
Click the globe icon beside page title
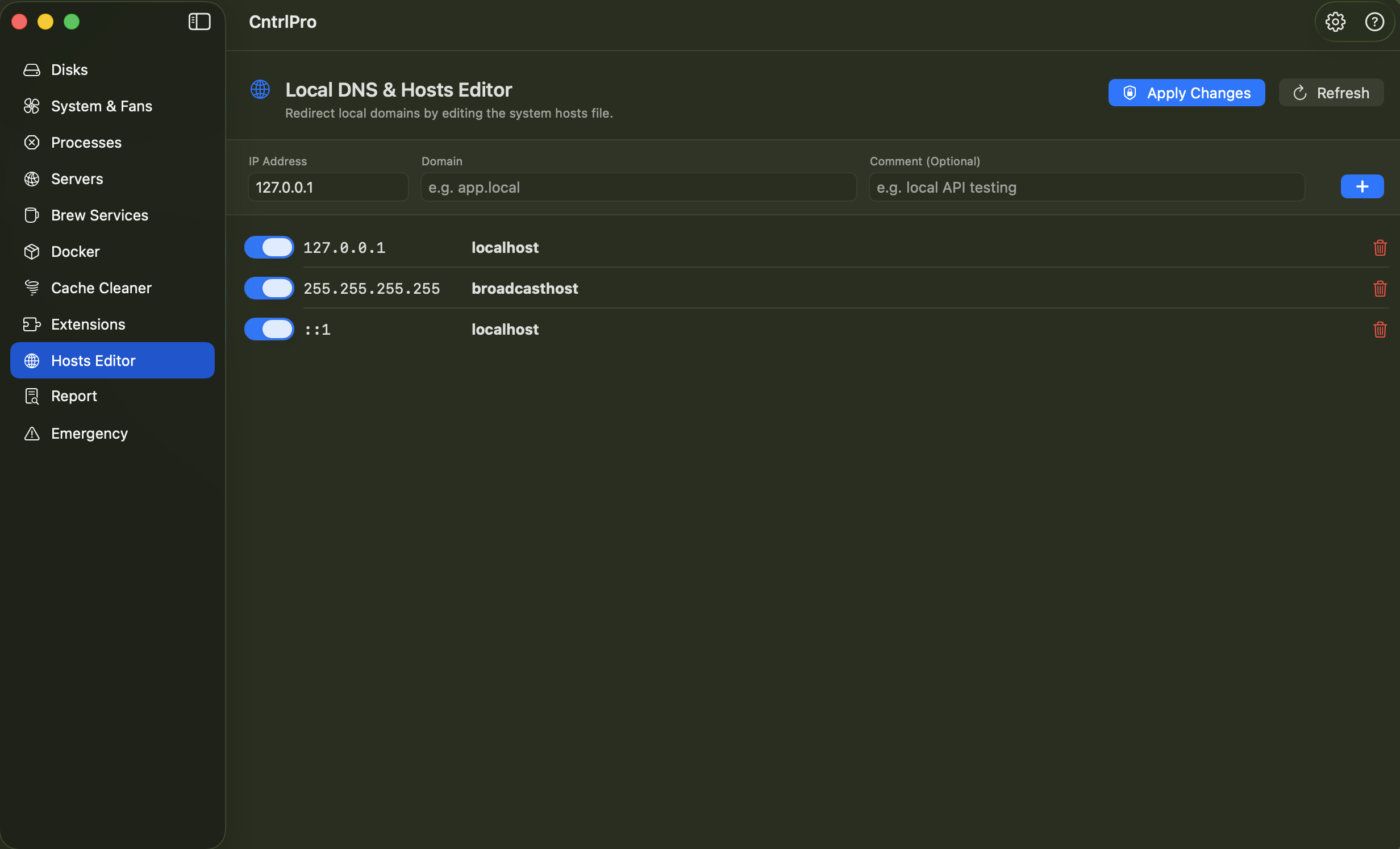pos(260,89)
